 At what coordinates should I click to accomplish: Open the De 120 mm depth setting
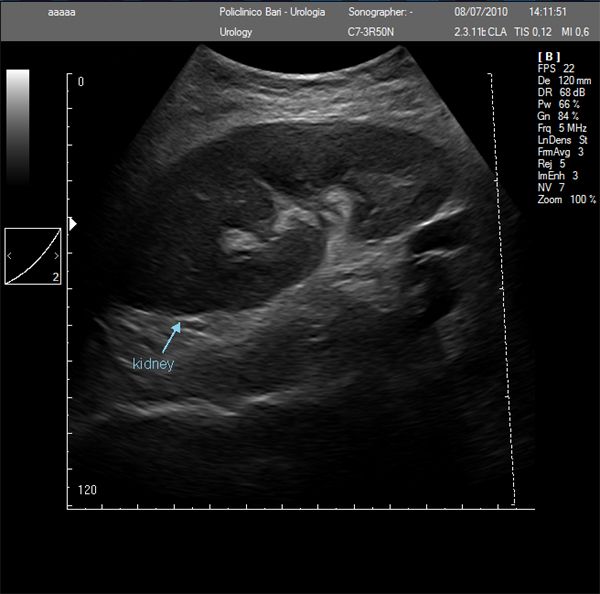[x=564, y=80]
